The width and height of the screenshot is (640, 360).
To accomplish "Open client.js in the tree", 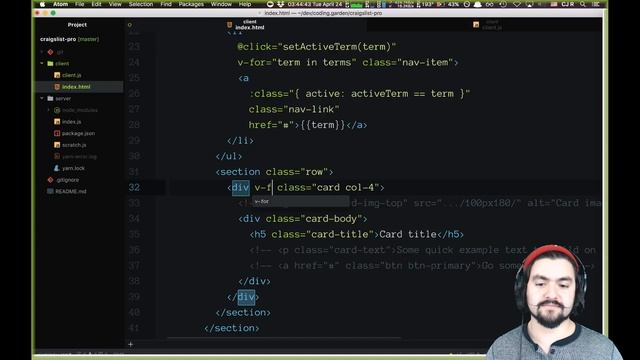I will tap(72, 75).
